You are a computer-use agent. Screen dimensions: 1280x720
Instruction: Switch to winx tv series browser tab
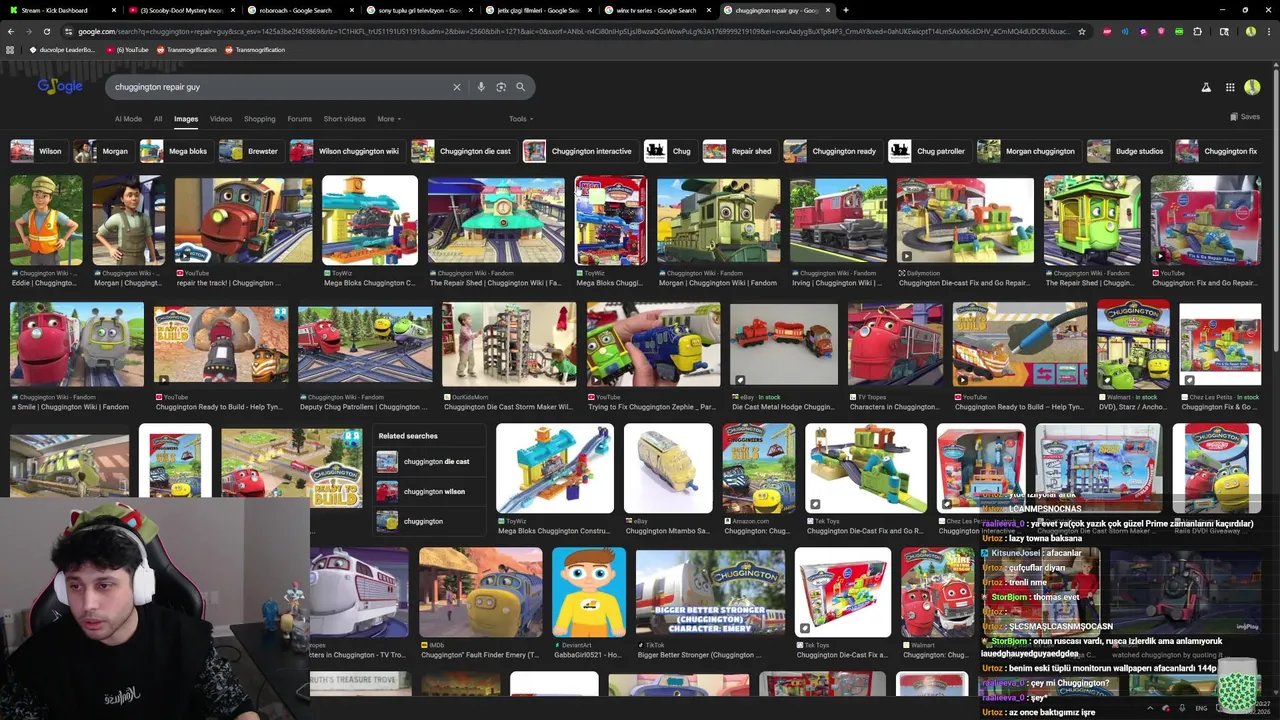(x=656, y=10)
